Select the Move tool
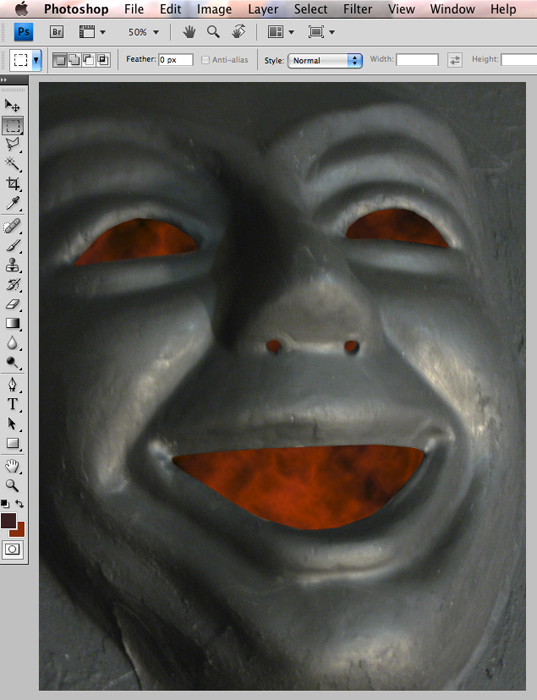Screen dimensions: 537x700 coord(12,105)
